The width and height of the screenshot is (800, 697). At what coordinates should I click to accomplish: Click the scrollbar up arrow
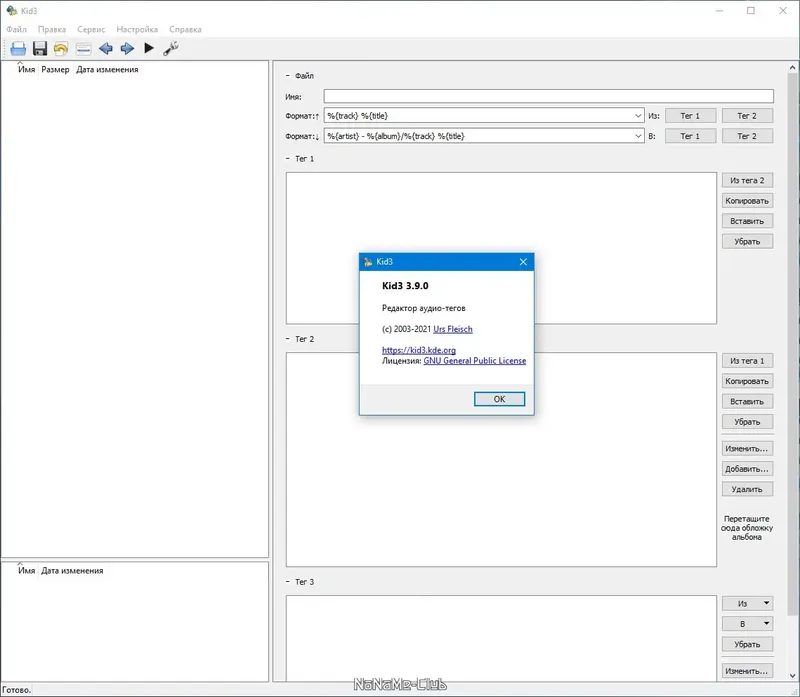click(792, 67)
